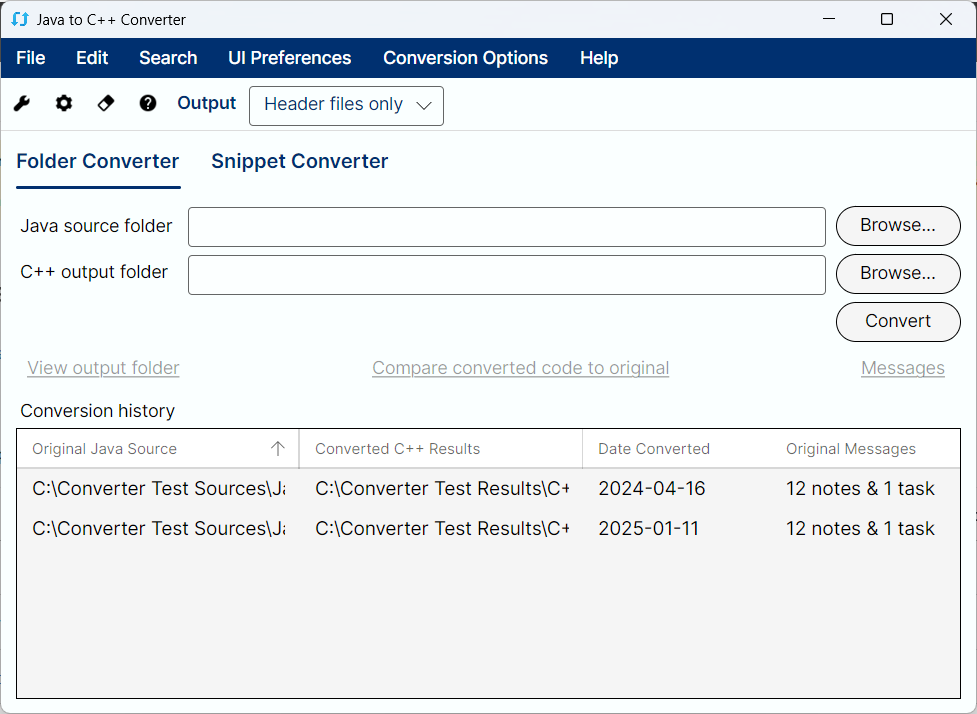The width and height of the screenshot is (977, 714).
Task: Open the UI Preferences menu
Action: 290,58
